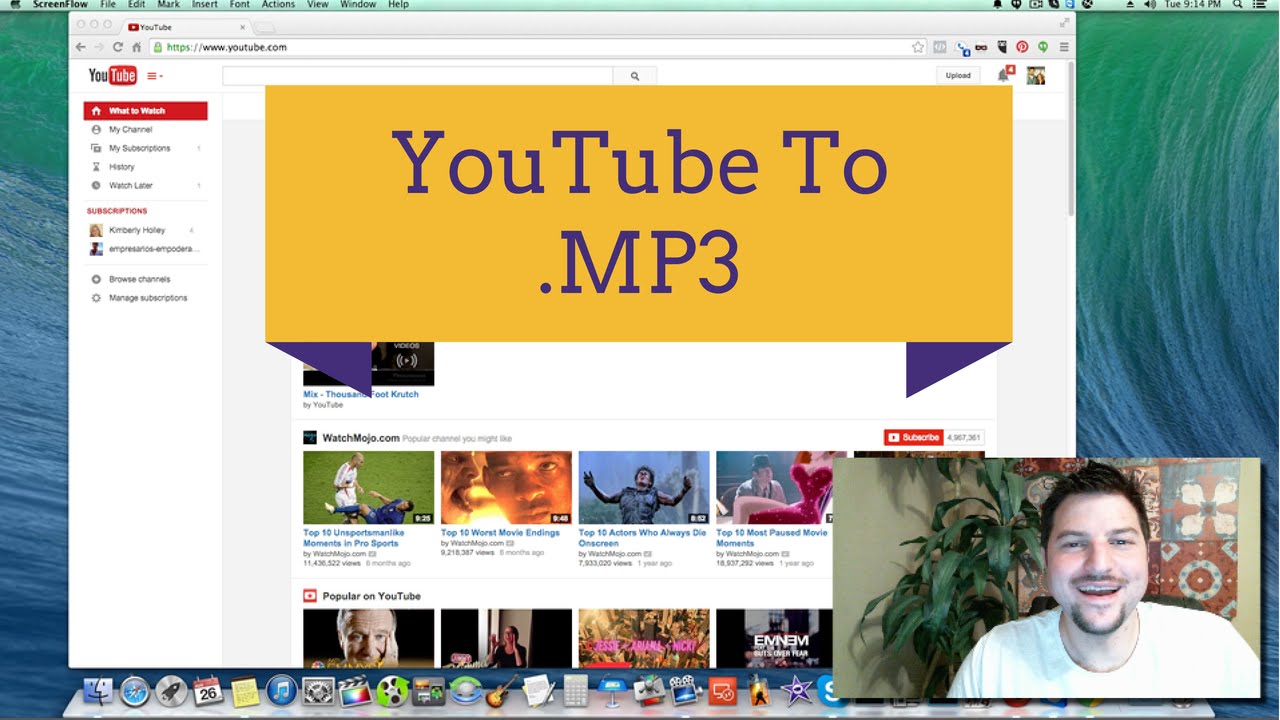
Task: Open the YouTube guide menu dropdown
Action: pyautogui.click(x=155, y=76)
